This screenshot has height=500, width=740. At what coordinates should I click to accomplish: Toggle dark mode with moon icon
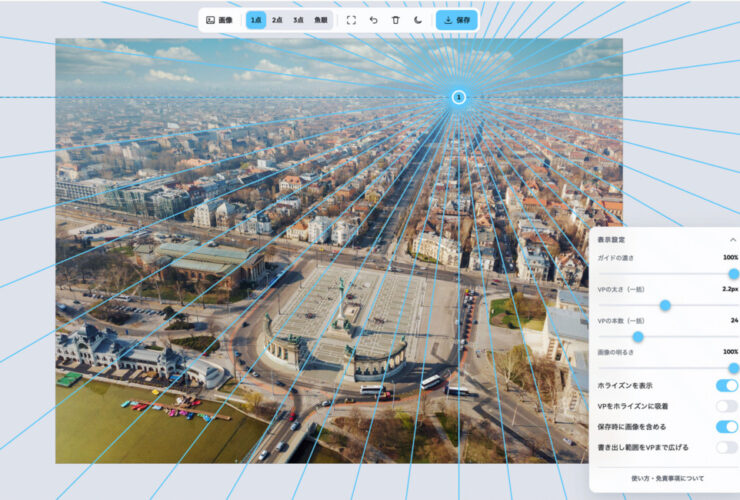(x=418, y=20)
